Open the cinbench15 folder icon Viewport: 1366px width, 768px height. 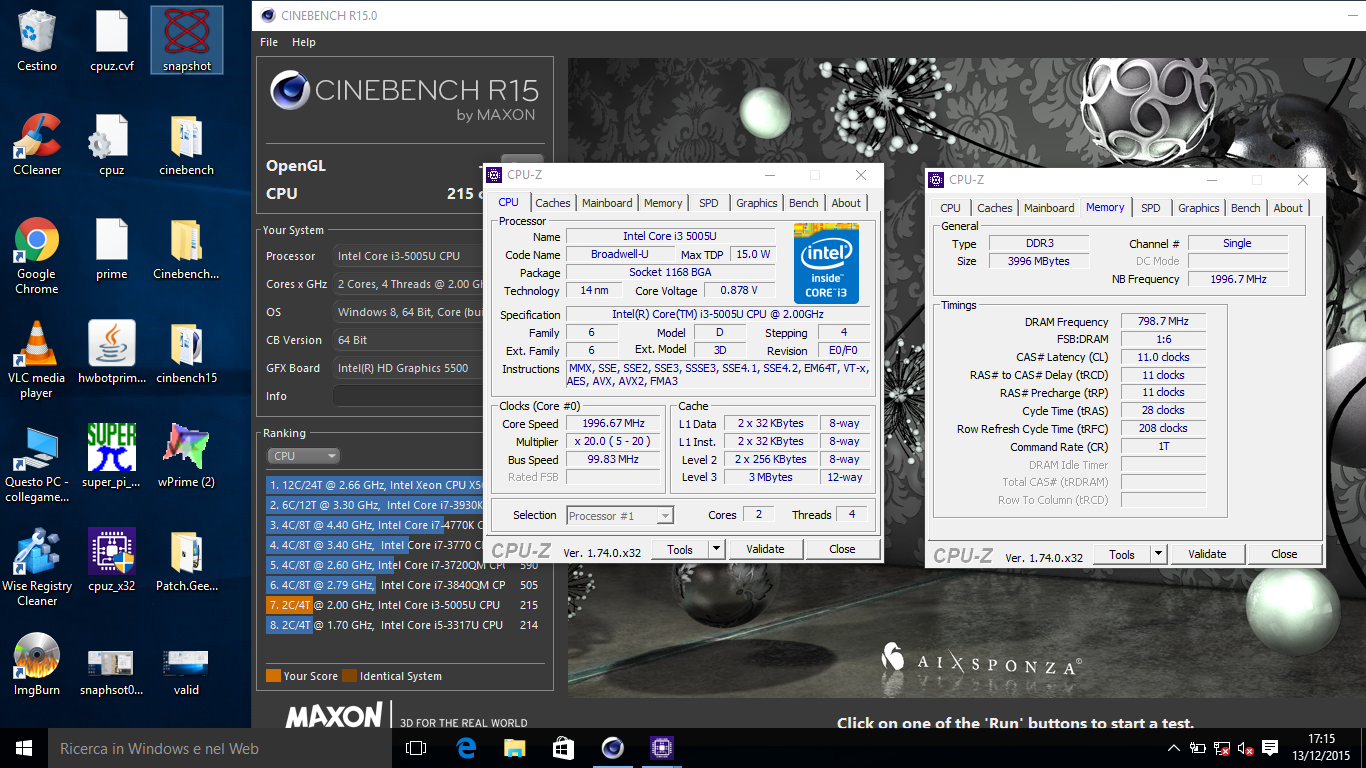(187, 354)
